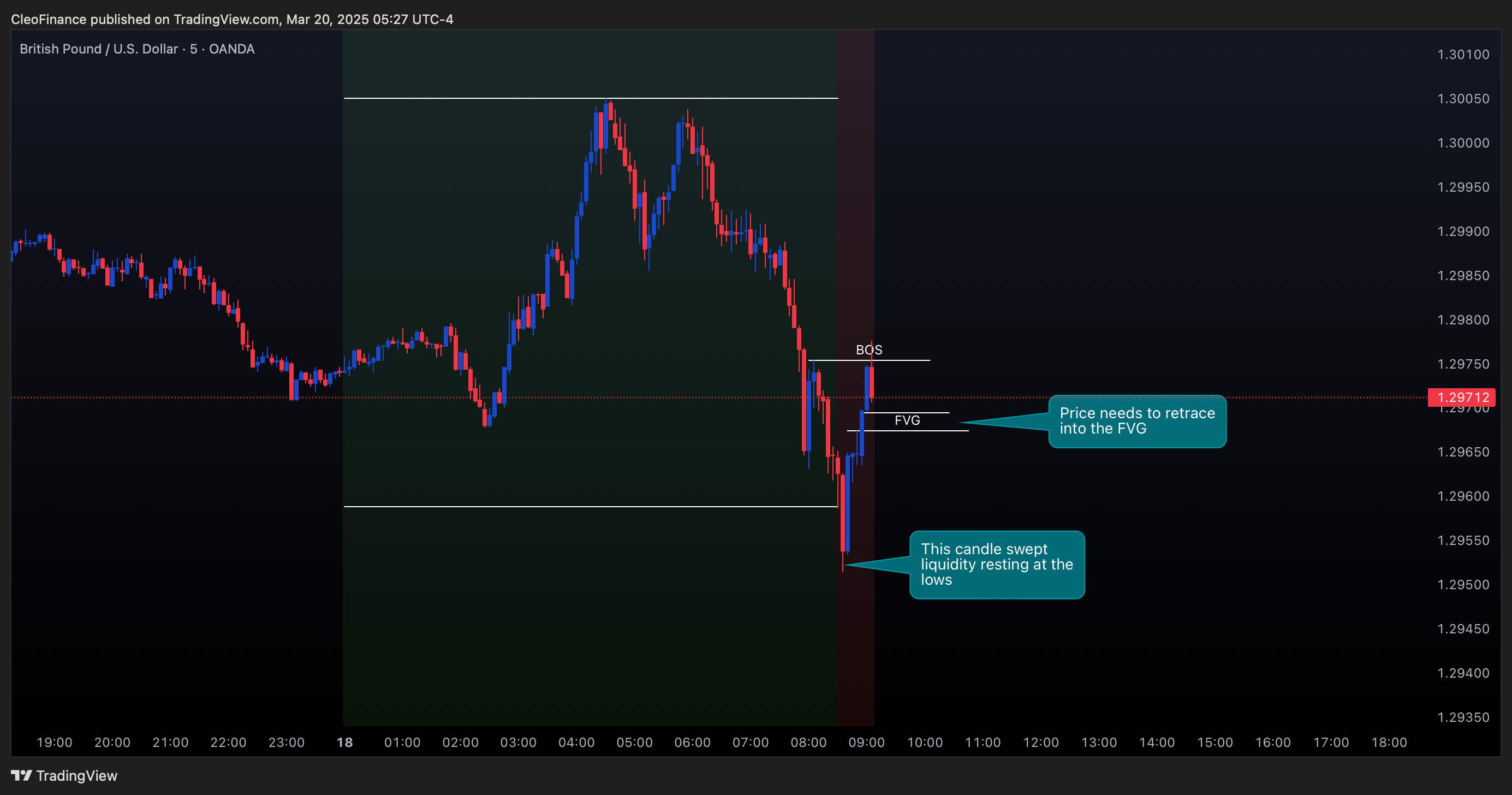
Task: Click the 18:00 time axis label
Action: coord(1389,742)
